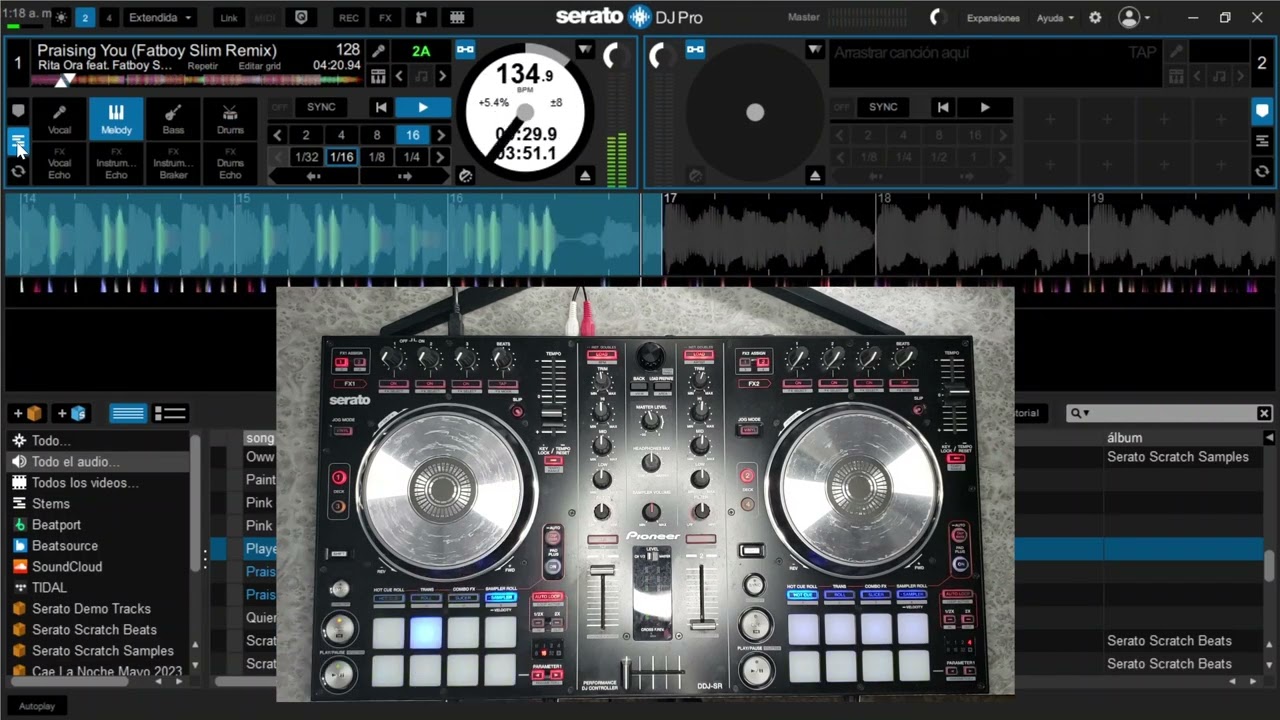Show next auto-loop sizes on deck 1
The height and width of the screenshot is (720, 1280).
(442, 135)
